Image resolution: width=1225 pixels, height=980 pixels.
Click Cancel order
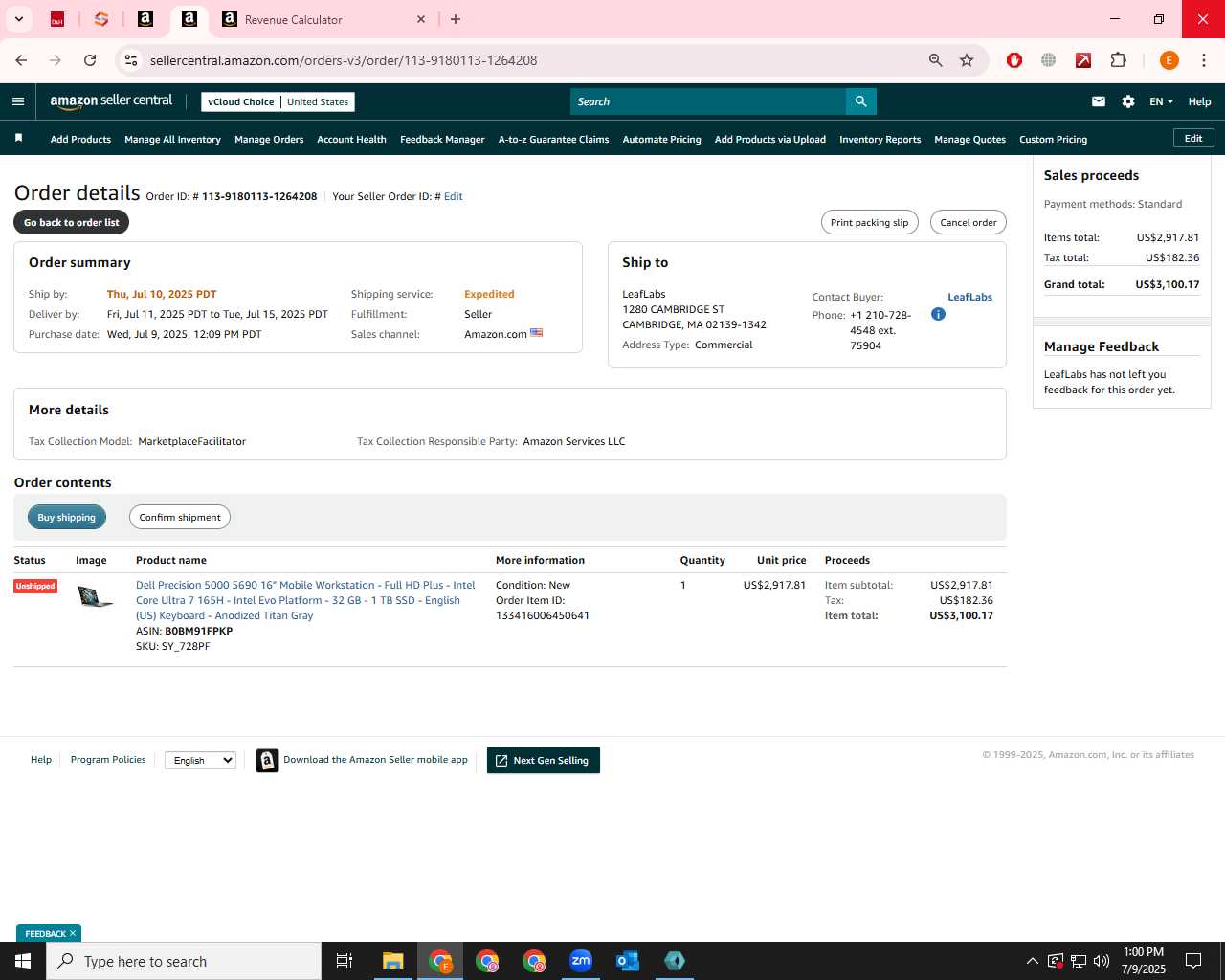coord(968,222)
